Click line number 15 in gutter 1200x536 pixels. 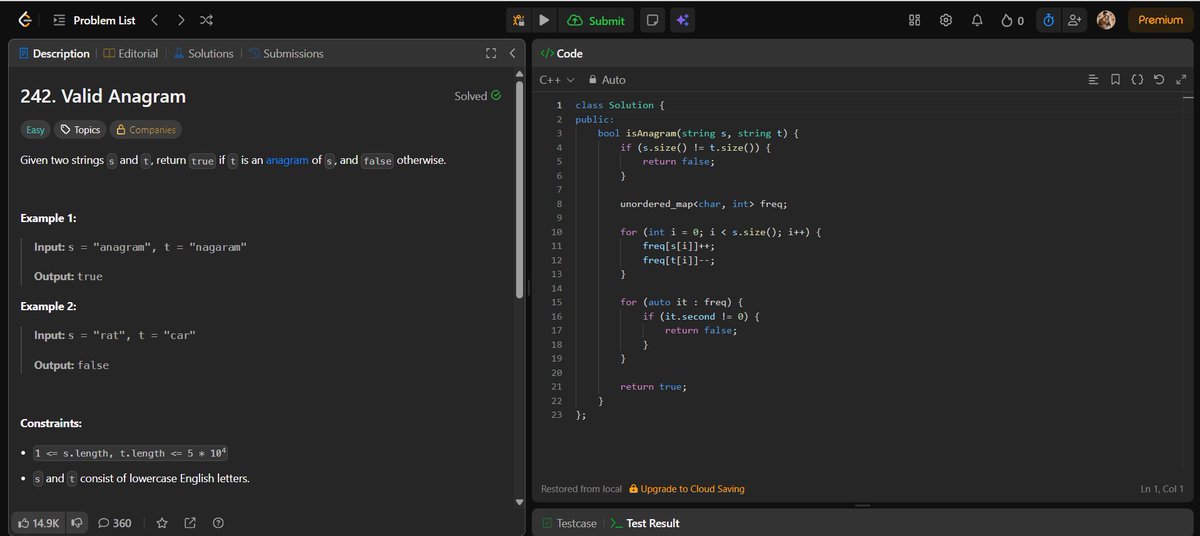(x=556, y=302)
